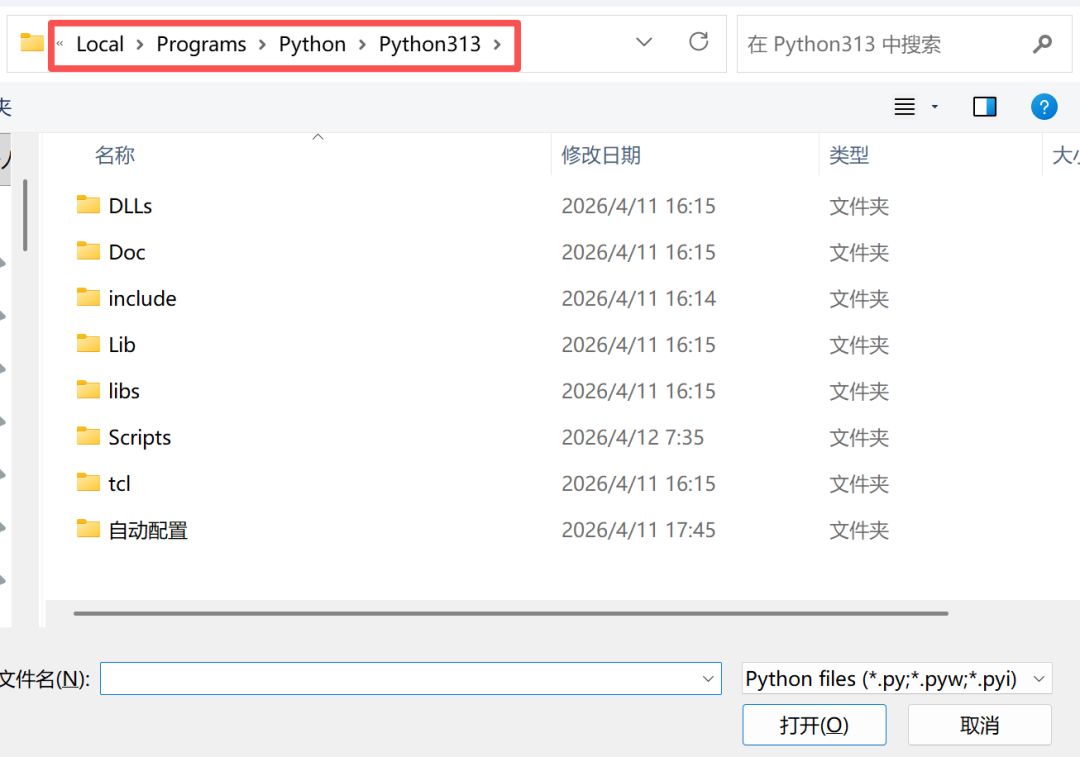
Task: Click the 取消 cancel button
Action: tap(979, 725)
